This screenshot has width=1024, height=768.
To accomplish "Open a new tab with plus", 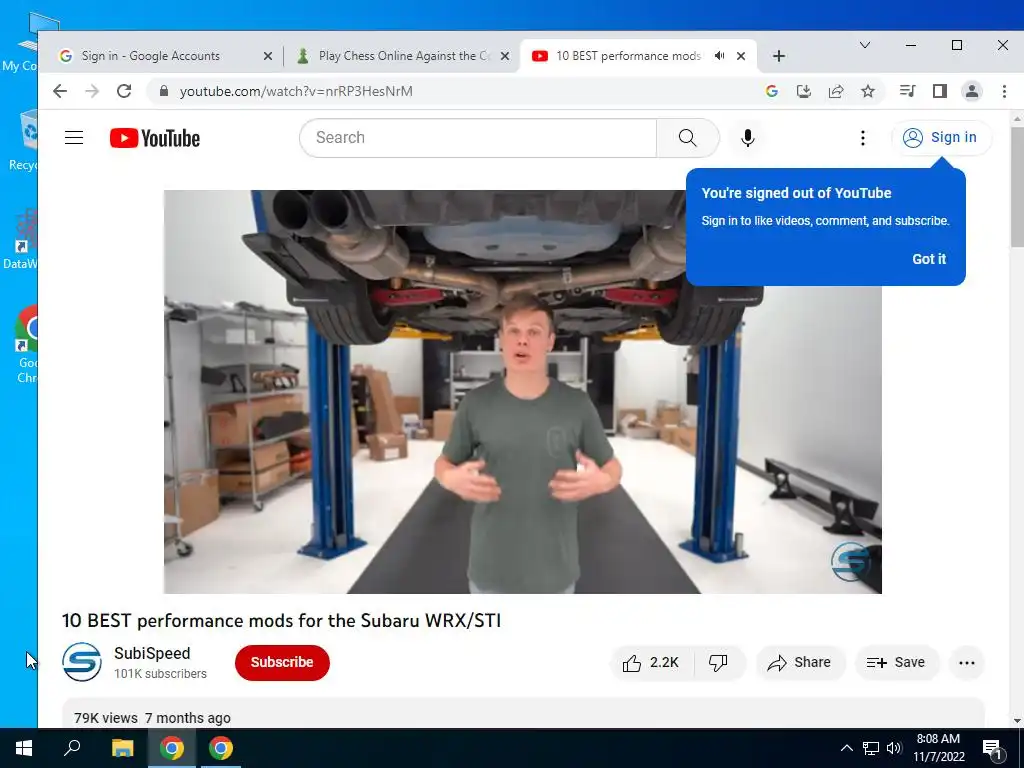I will tap(778, 56).
